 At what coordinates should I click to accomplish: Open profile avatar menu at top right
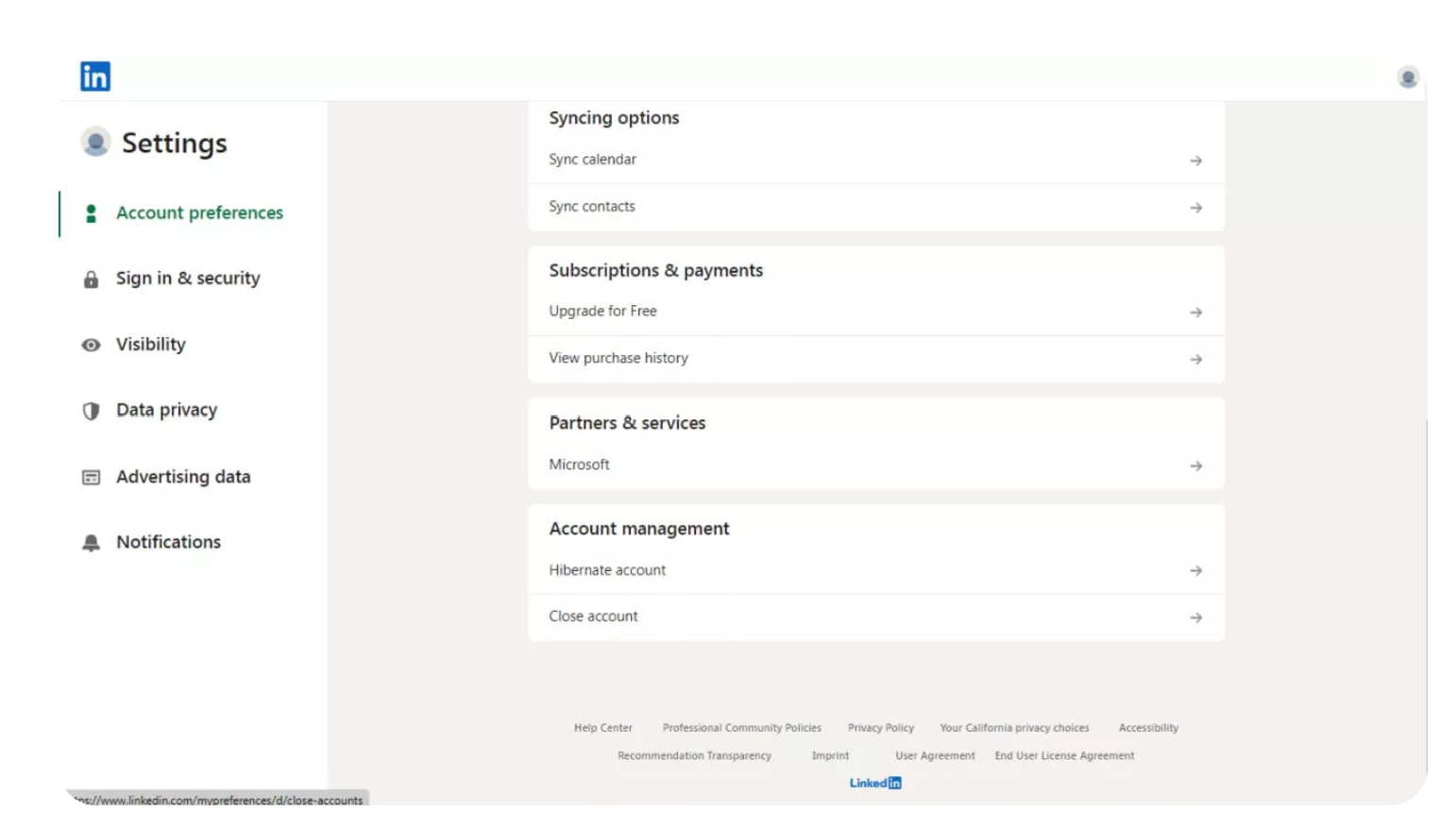tap(1407, 77)
